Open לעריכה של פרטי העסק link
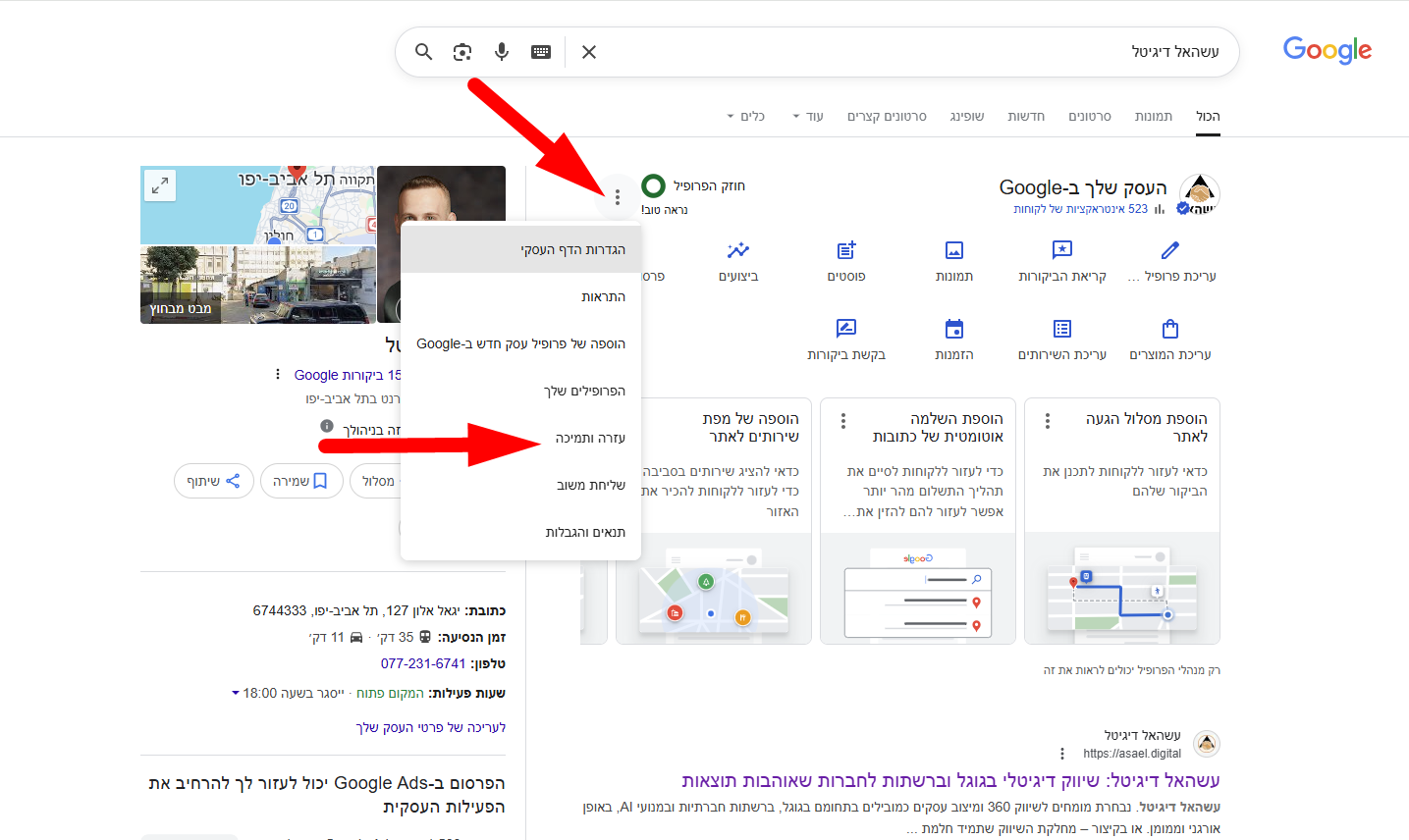Viewport: 1409px width, 840px height. tap(431, 727)
